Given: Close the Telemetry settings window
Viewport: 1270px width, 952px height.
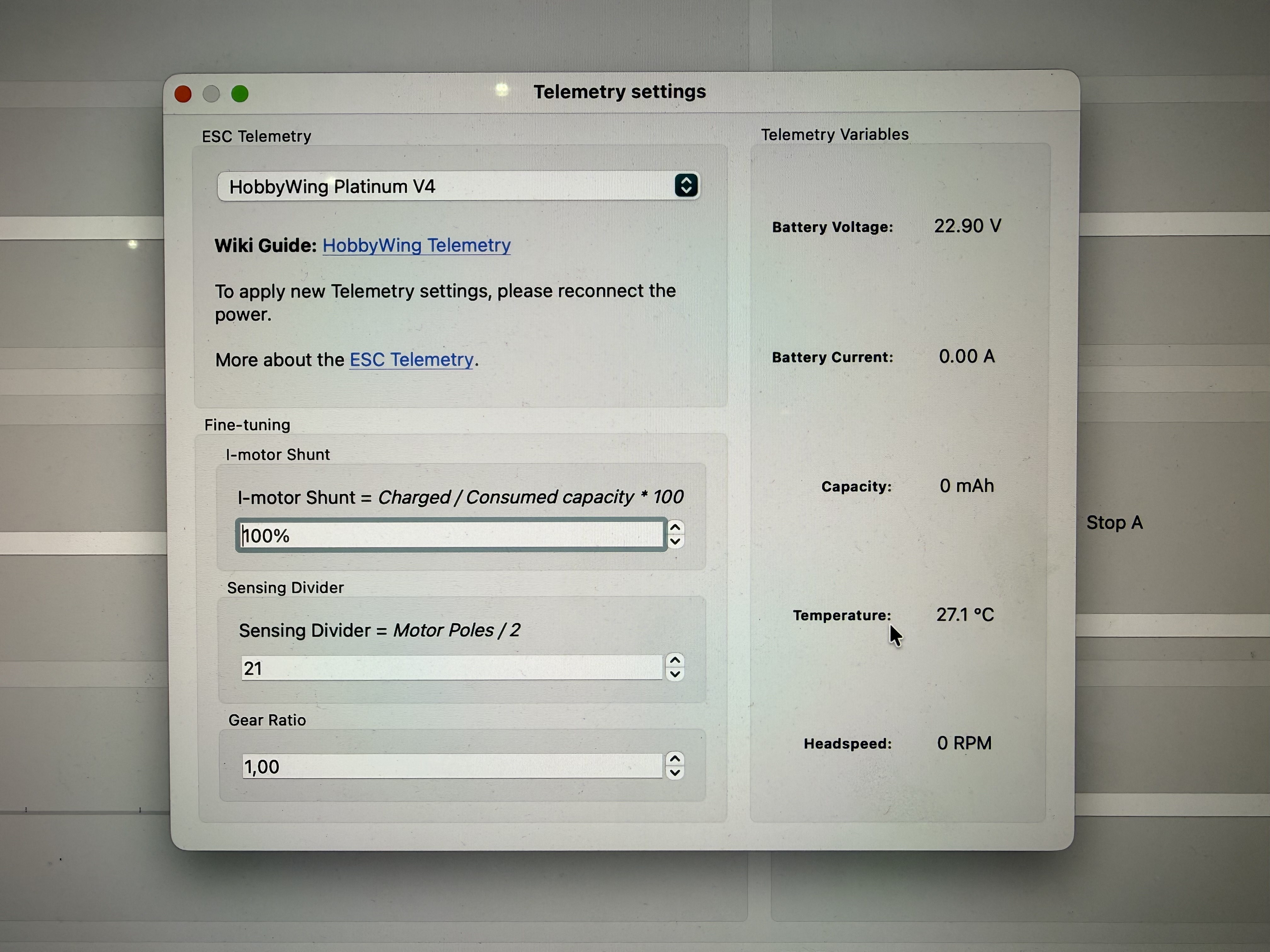Looking at the screenshot, I should pos(183,94).
